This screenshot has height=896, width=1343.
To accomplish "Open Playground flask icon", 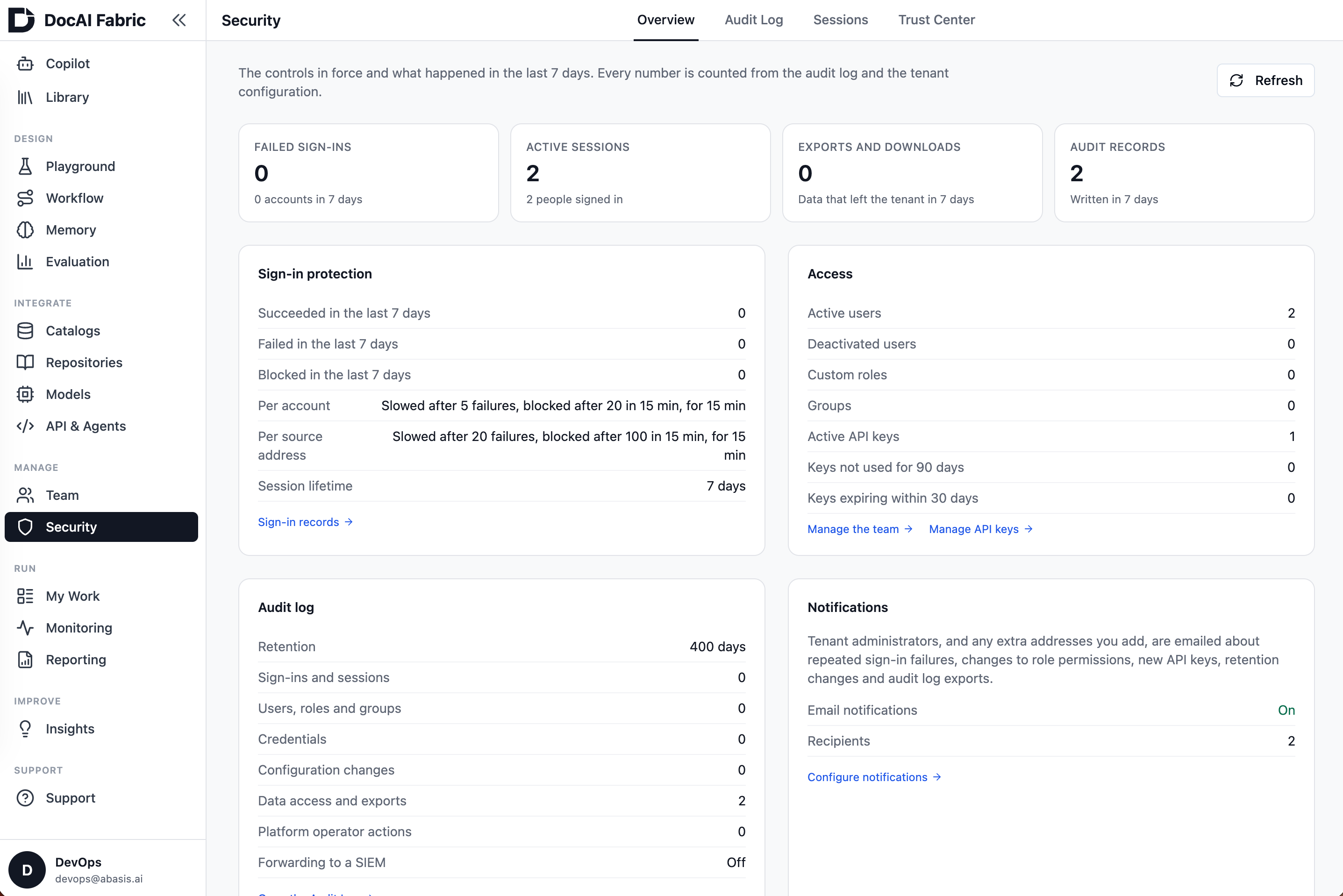I will [x=25, y=166].
